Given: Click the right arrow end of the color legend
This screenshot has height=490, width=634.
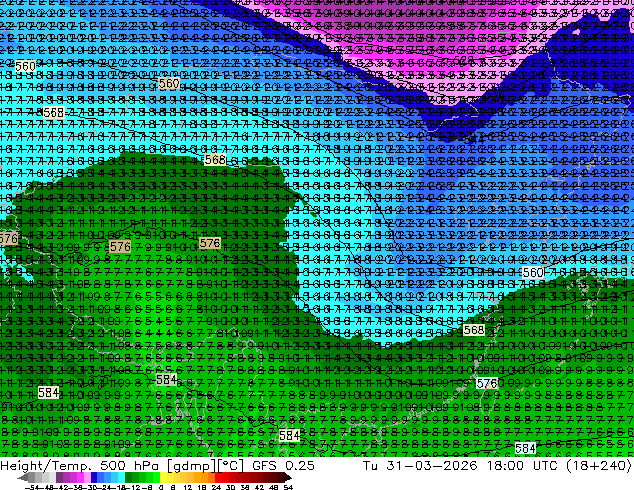Looking at the screenshot, I should [x=288, y=477].
